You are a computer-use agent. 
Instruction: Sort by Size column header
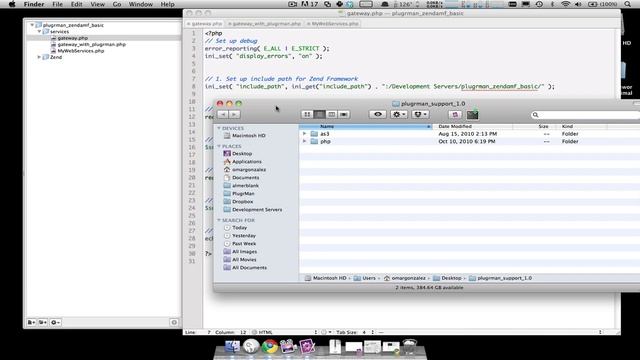(x=536, y=127)
